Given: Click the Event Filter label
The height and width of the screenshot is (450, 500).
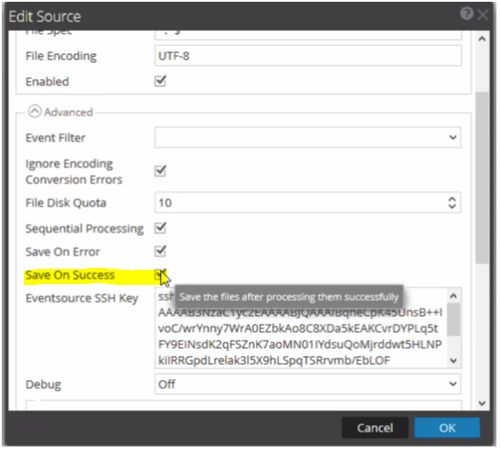Looking at the screenshot, I should [56, 138].
